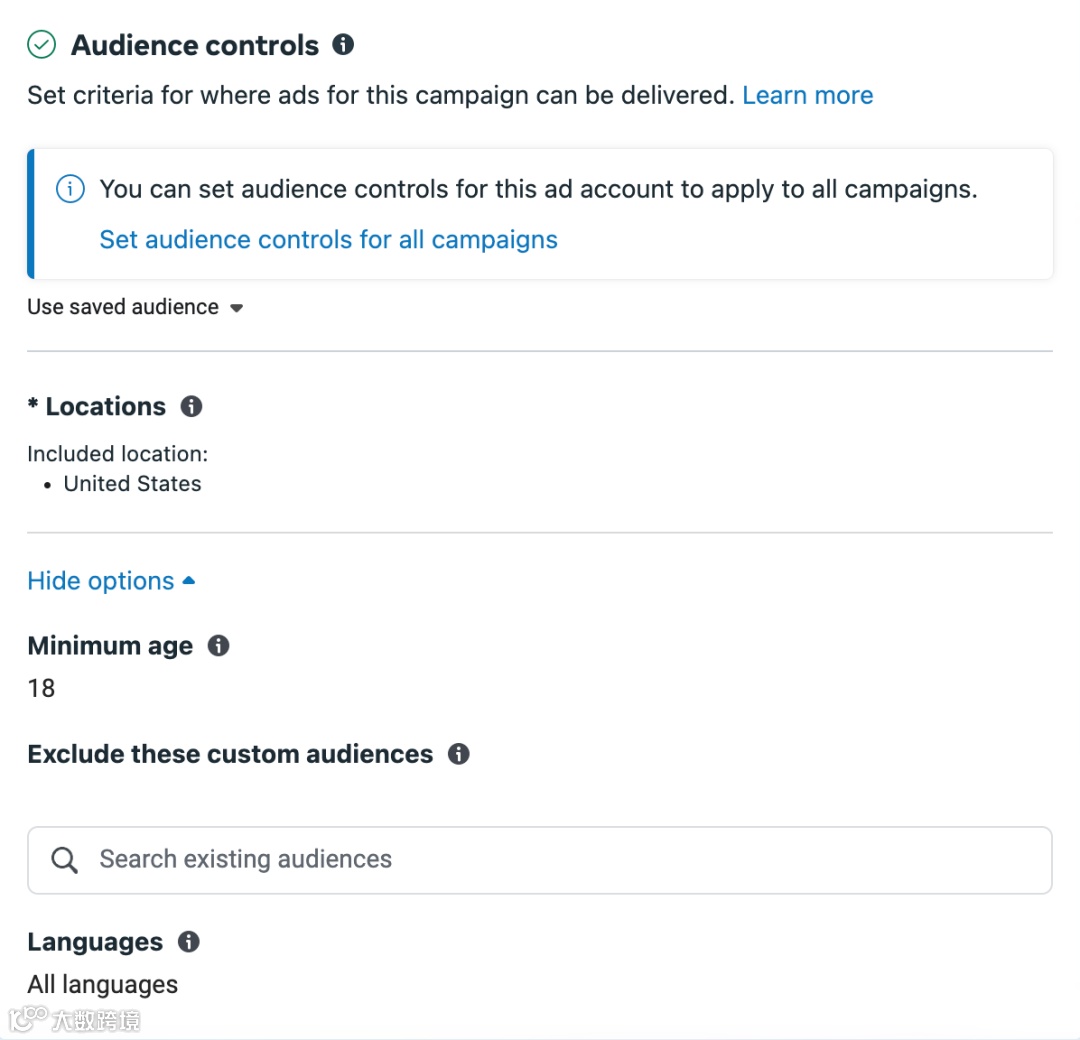Click the watermark logo in the corner
Screen dimensions: 1080x1040
(74, 1019)
